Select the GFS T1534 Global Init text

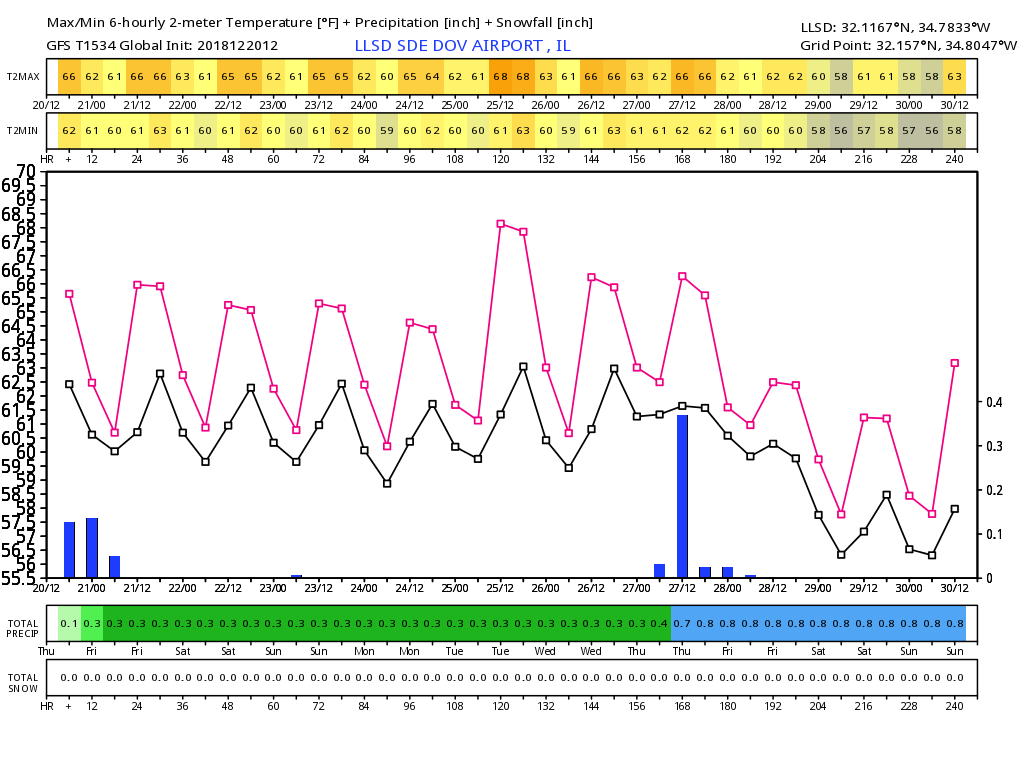click(164, 46)
